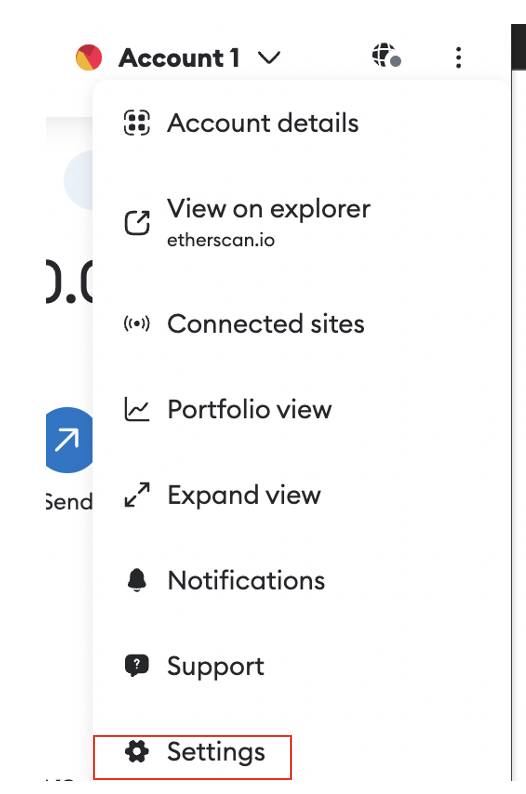Click the Notifications bell icon
Viewport: 526px width, 794px height.
coord(137,580)
